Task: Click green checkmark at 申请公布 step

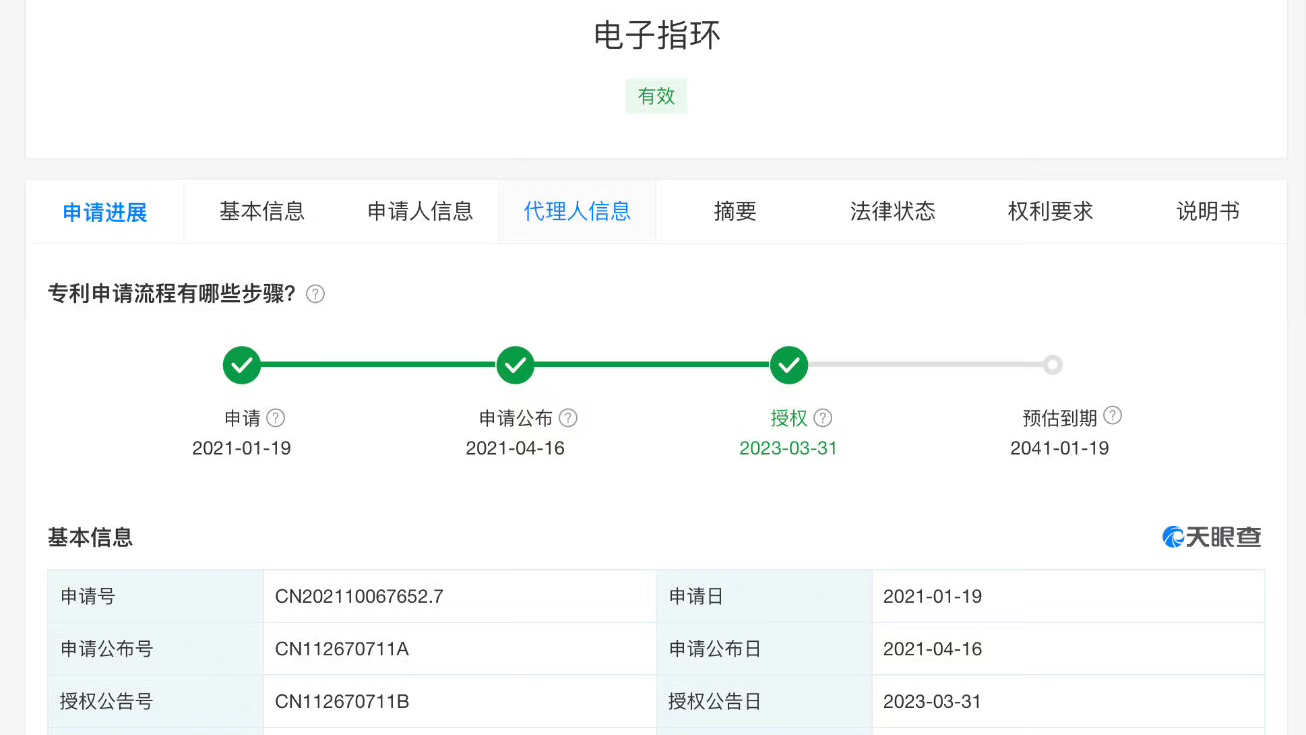Action: (515, 365)
